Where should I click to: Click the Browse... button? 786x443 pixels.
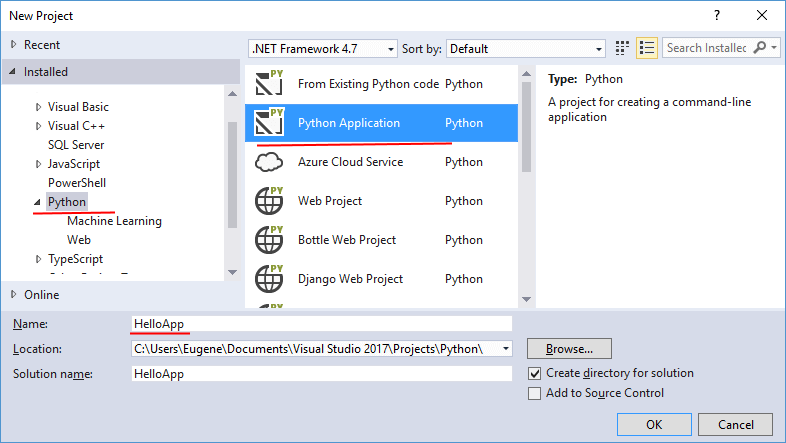click(x=569, y=349)
